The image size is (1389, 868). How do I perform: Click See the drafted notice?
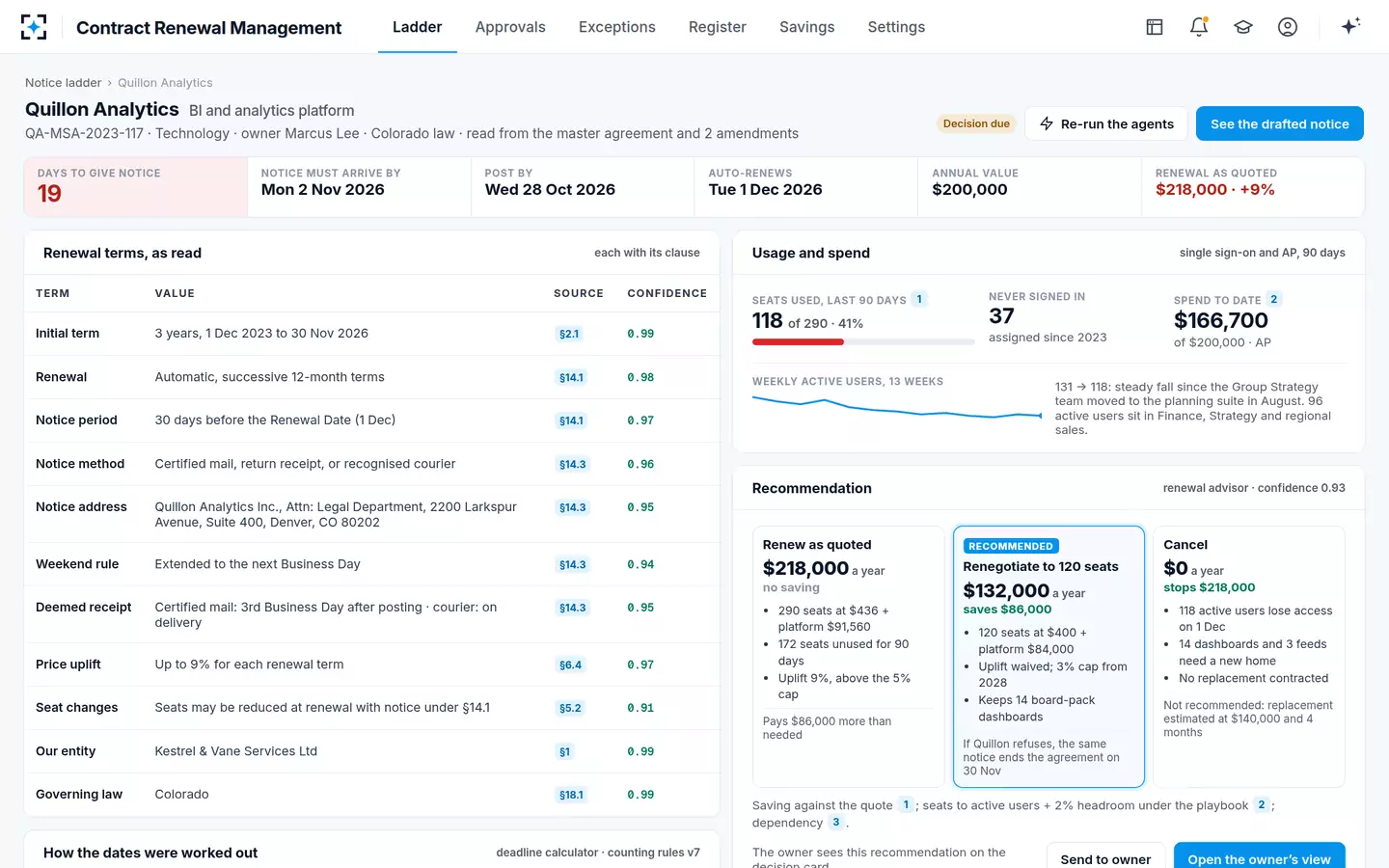point(1280,123)
